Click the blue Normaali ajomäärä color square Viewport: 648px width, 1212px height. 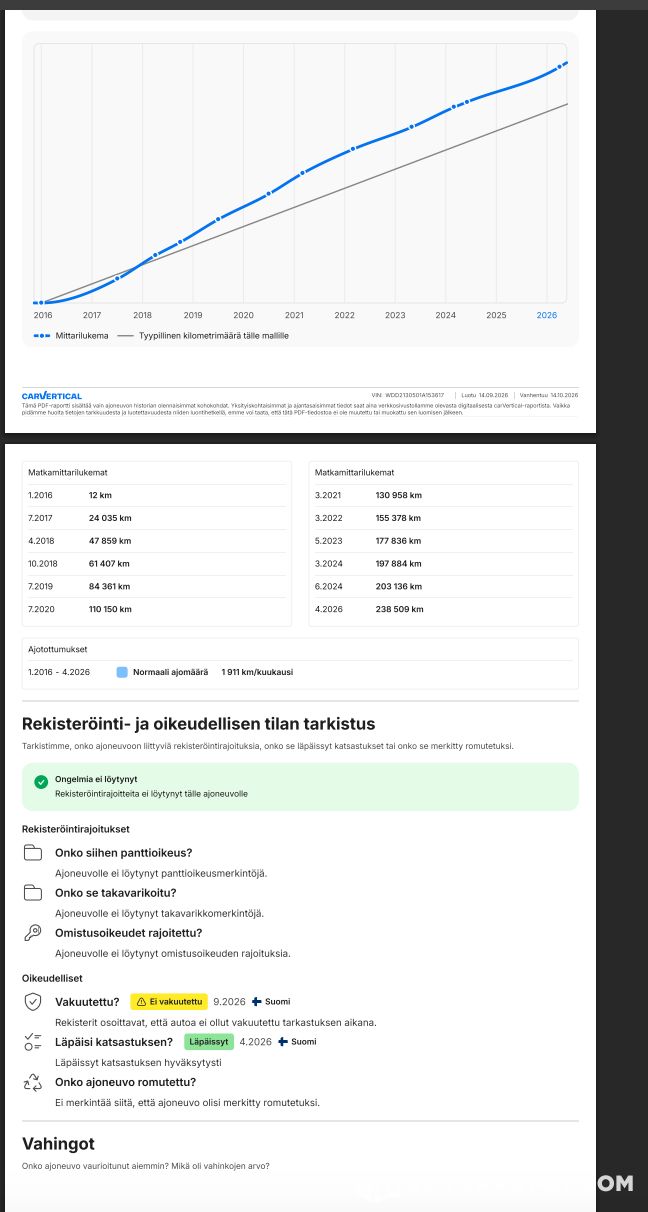pyautogui.click(x=122, y=672)
